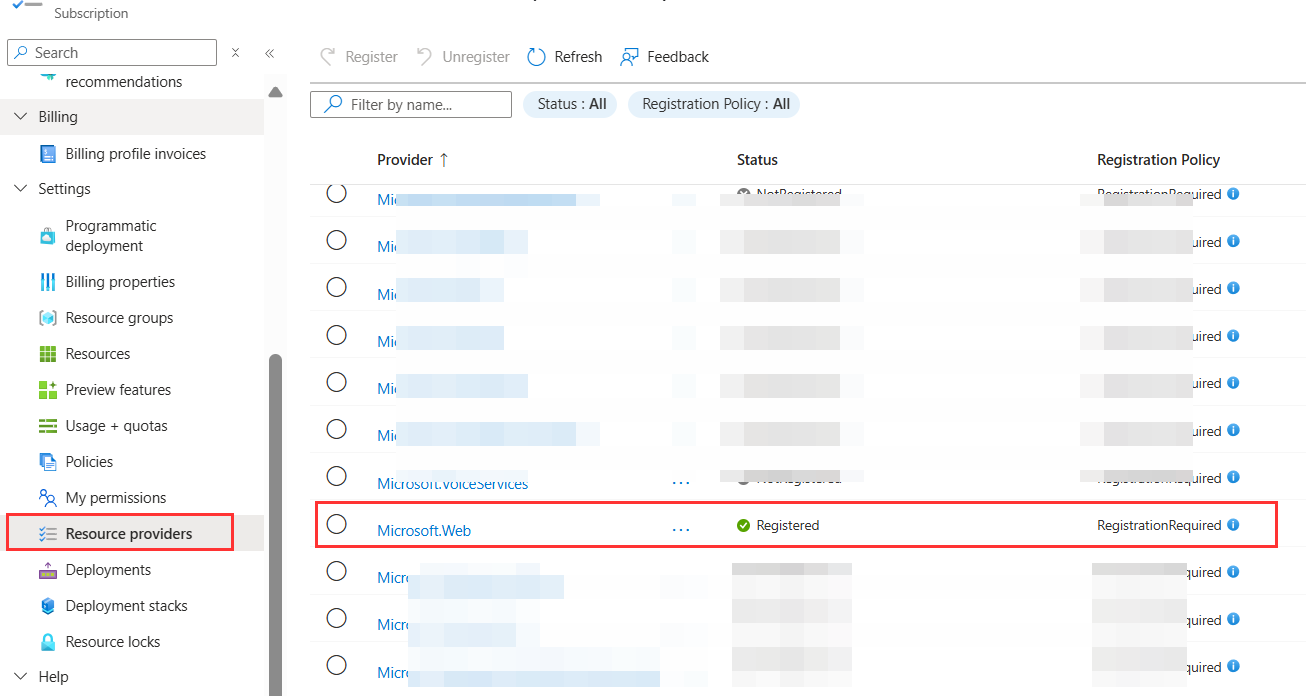Click the Subscription icon at the top left
Screen dimensions: 1306x696
click(26, 6)
